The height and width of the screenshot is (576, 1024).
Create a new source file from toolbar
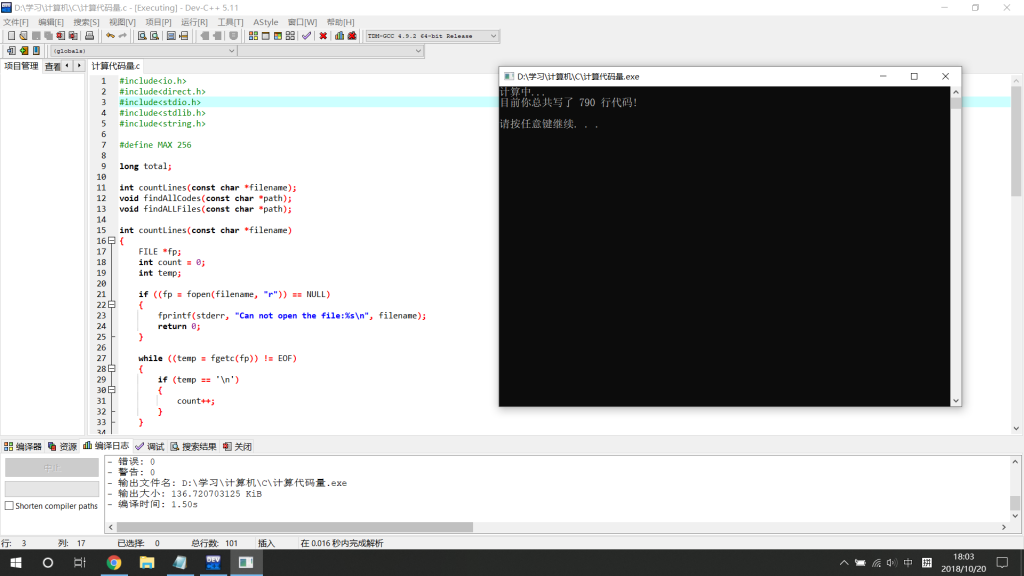tap(11, 36)
